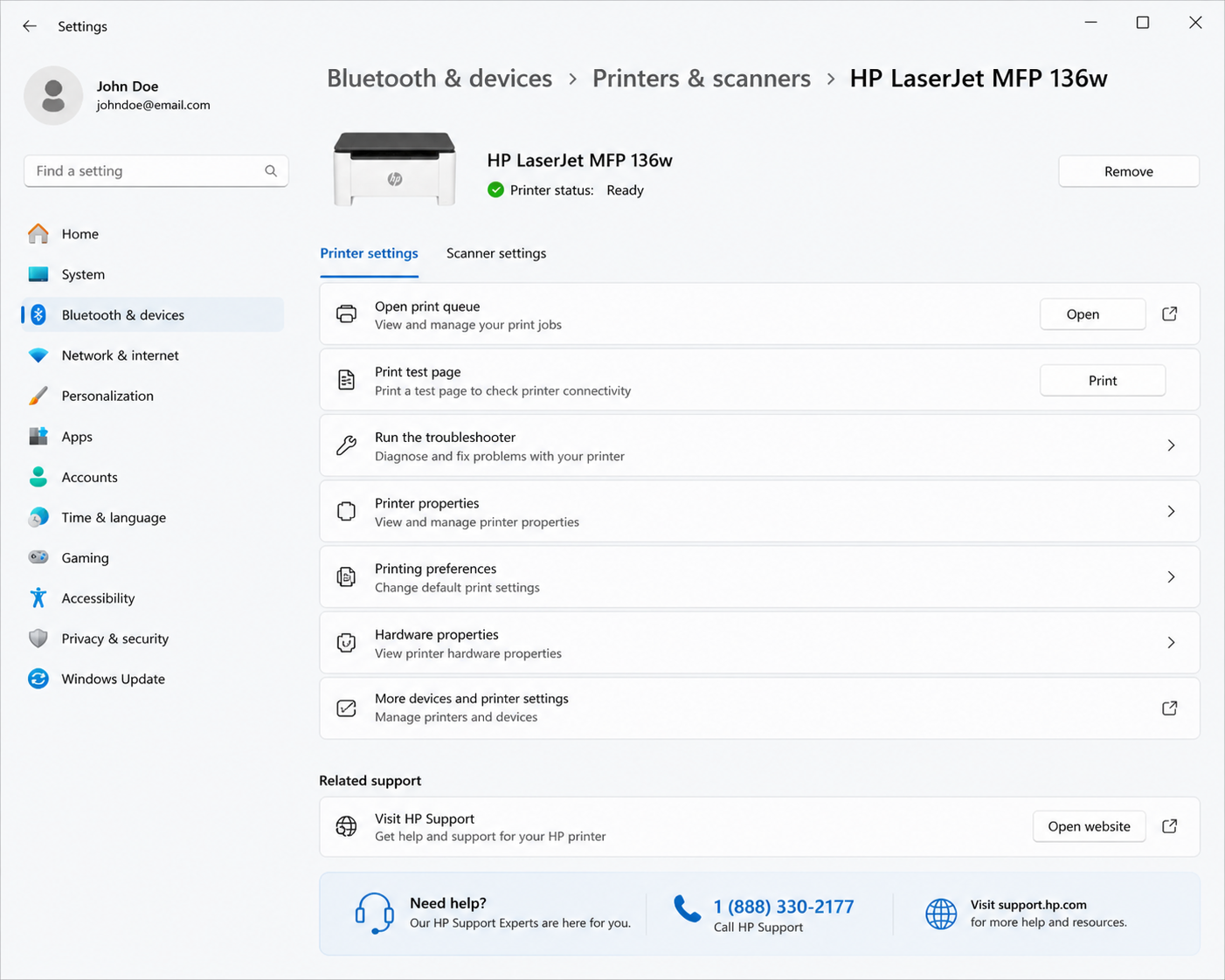The height and width of the screenshot is (980, 1225).
Task: Click Printers & scanners breadcrumb link
Action: pyautogui.click(x=702, y=79)
